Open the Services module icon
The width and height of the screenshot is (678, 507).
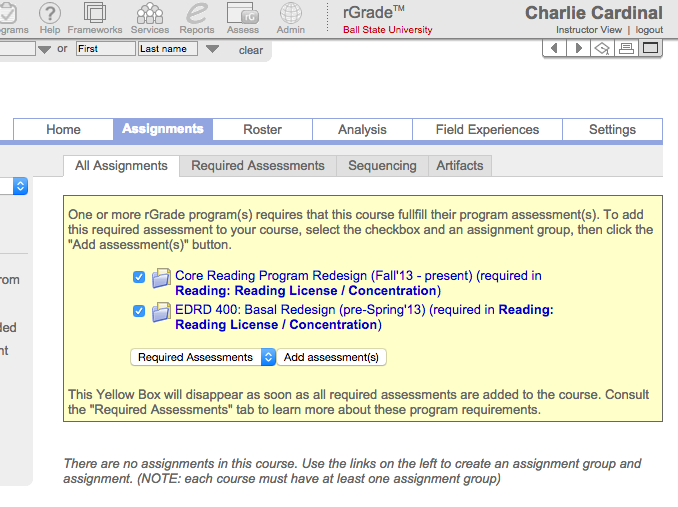coord(151,14)
